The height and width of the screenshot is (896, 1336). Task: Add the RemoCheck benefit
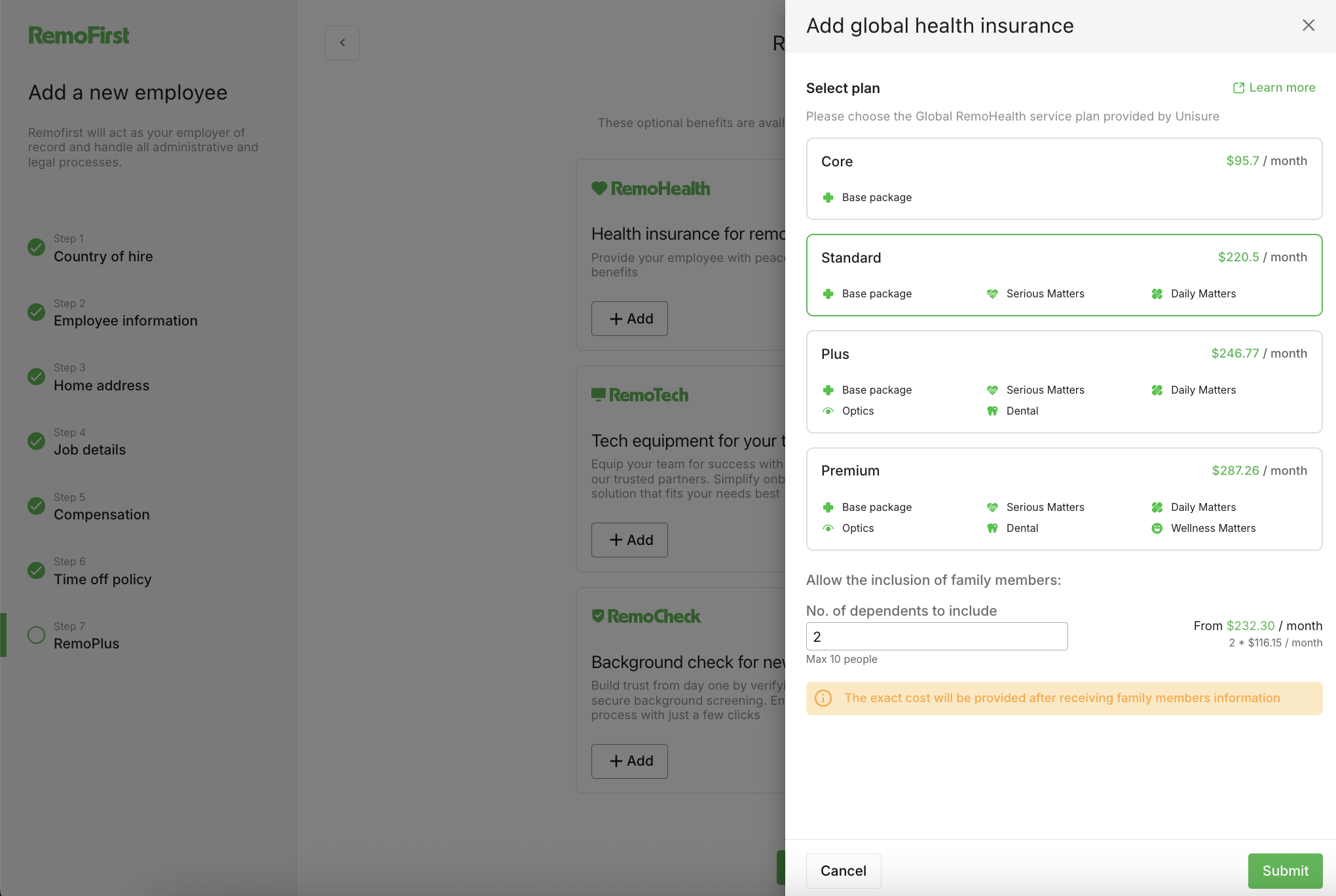click(629, 761)
